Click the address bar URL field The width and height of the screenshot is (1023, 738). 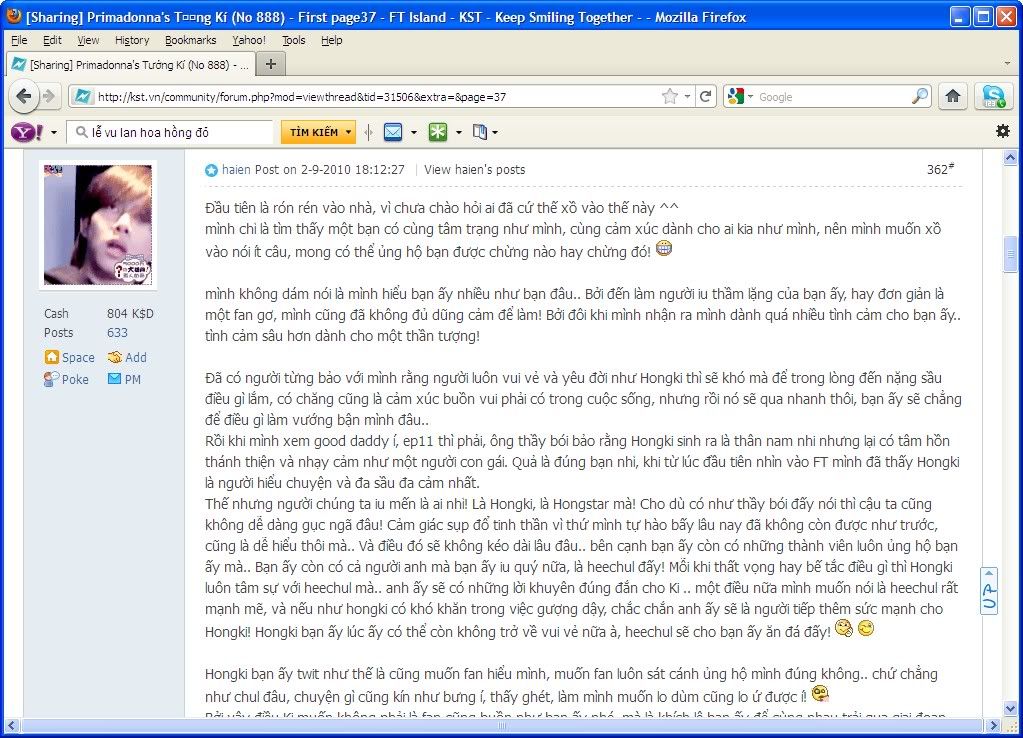[376, 97]
